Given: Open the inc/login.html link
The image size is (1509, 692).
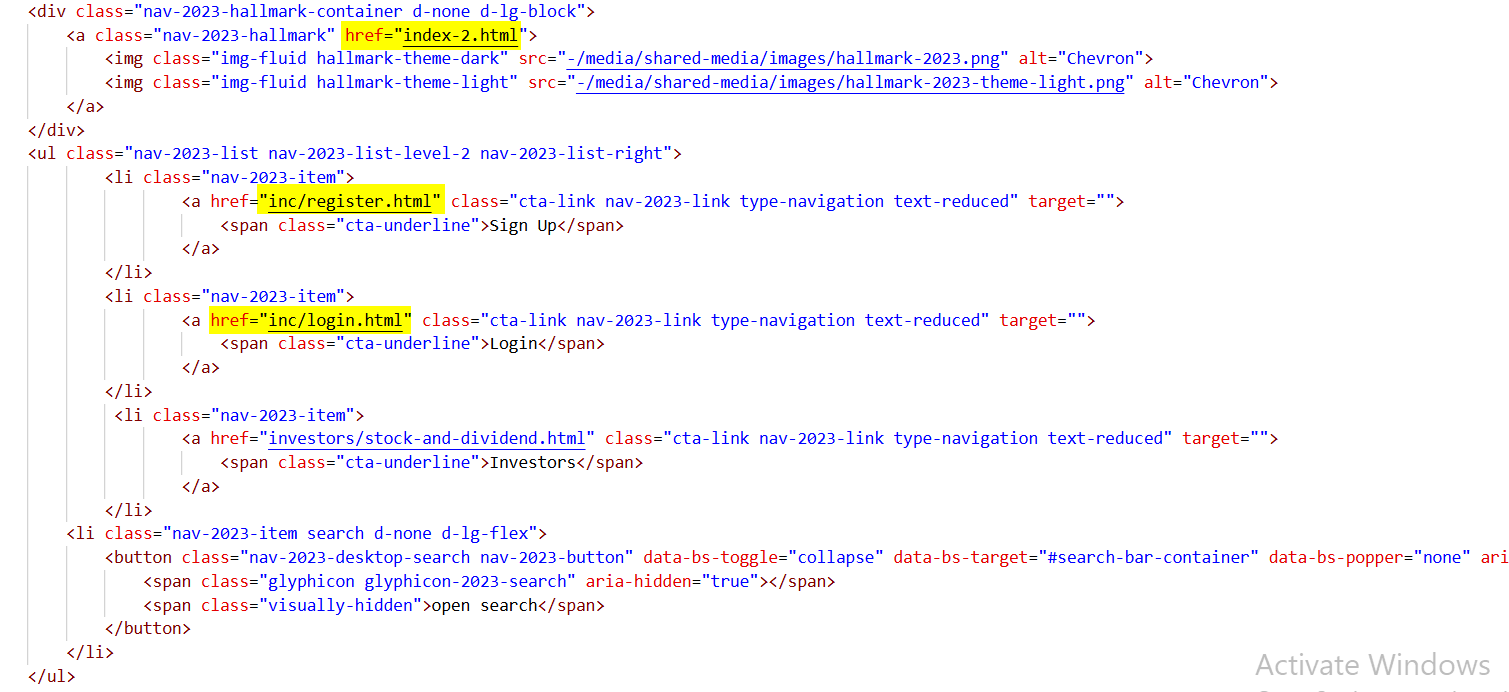Looking at the screenshot, I should point(336,320).
